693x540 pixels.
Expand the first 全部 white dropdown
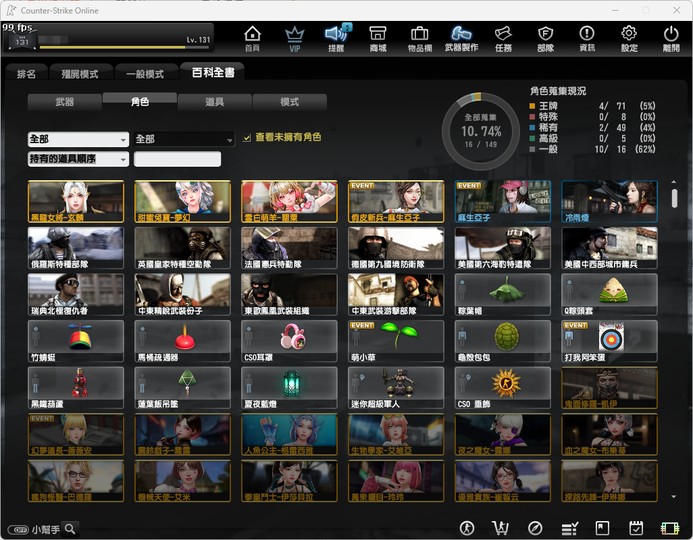pyautogui.click(x=78, y=139)
